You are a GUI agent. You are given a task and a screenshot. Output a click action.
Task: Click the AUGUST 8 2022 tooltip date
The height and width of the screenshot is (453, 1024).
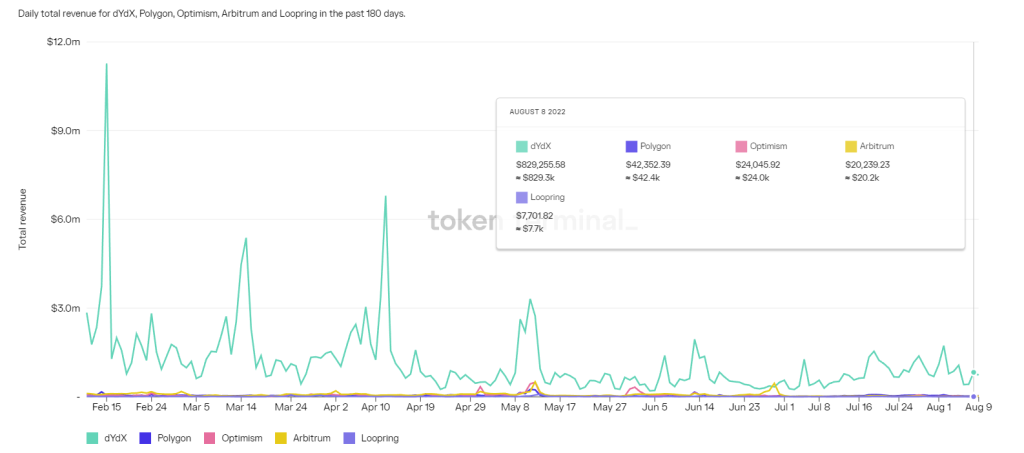coord(537,112)
